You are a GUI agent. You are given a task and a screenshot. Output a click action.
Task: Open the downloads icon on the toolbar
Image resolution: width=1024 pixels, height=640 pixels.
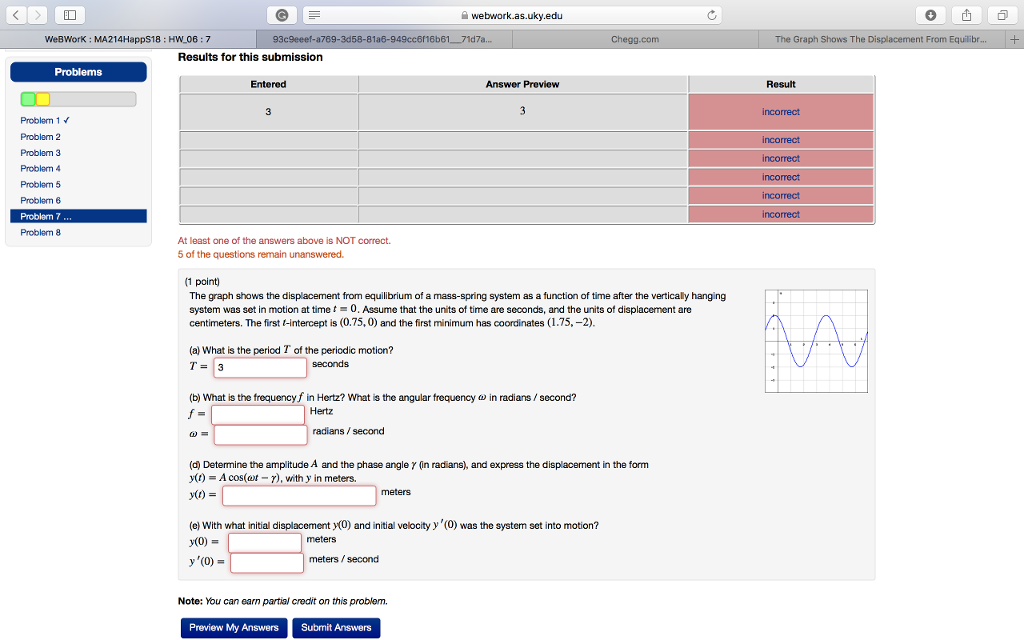coord(932,14)
